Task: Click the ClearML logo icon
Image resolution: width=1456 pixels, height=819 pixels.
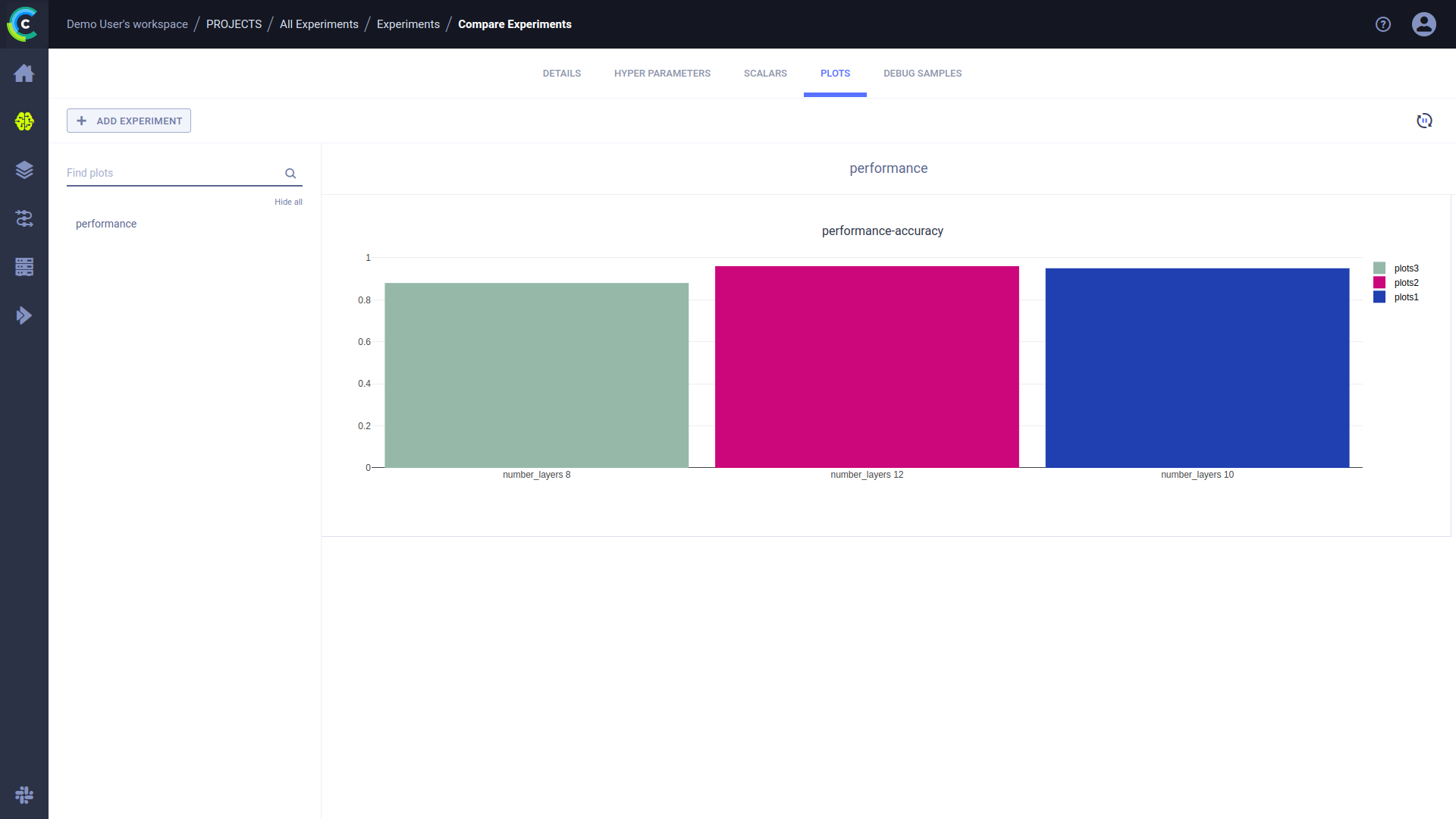Action: pos(24,24)
